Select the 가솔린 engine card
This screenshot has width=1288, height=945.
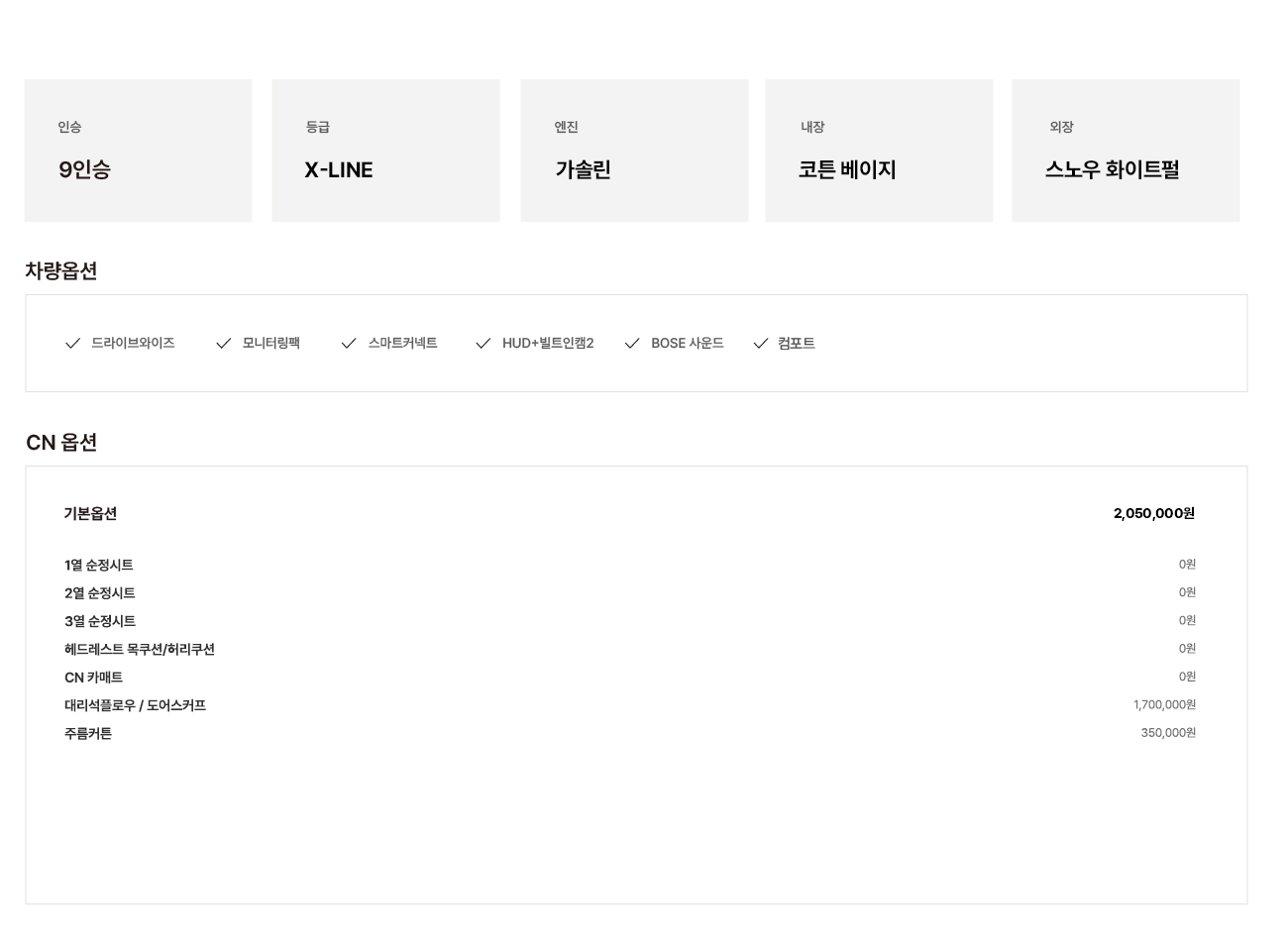pyautogui.click(x=634, y=151)
